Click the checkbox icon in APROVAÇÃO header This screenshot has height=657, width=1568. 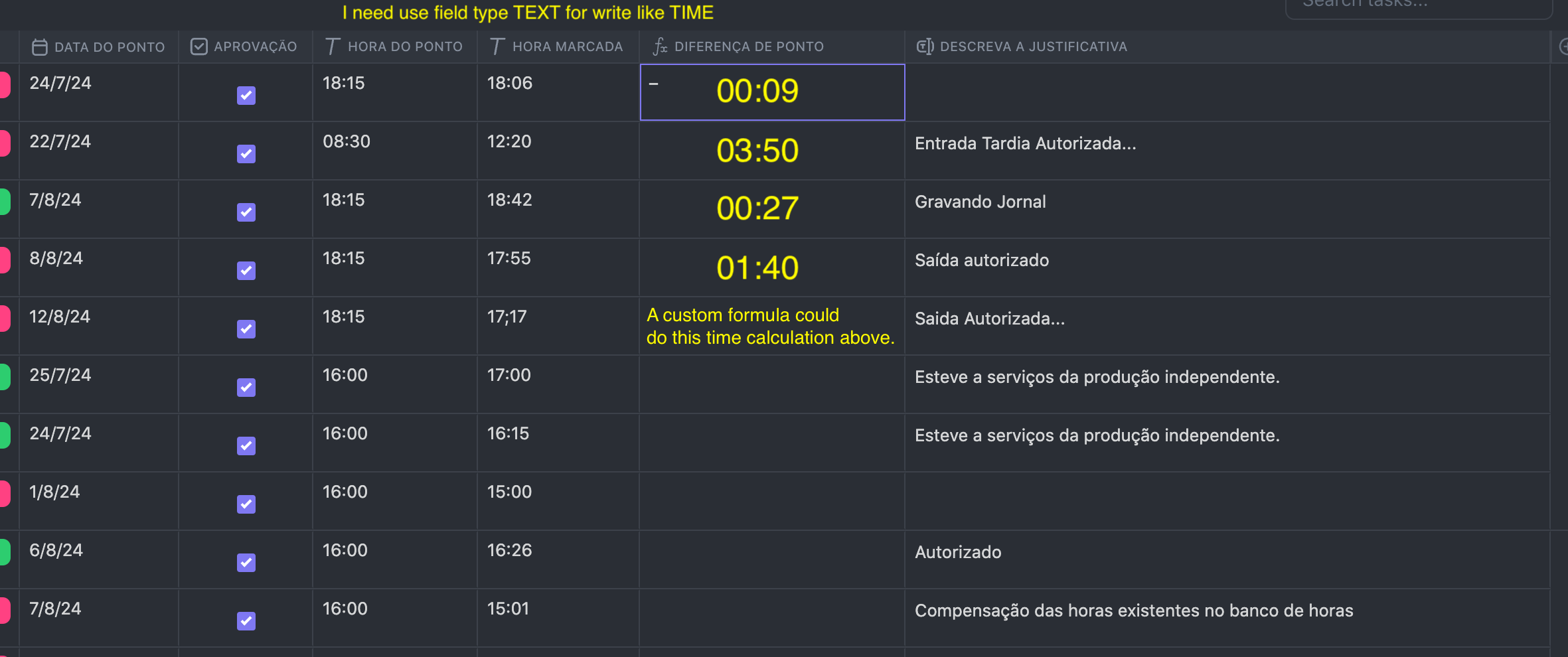click(198, 46)
